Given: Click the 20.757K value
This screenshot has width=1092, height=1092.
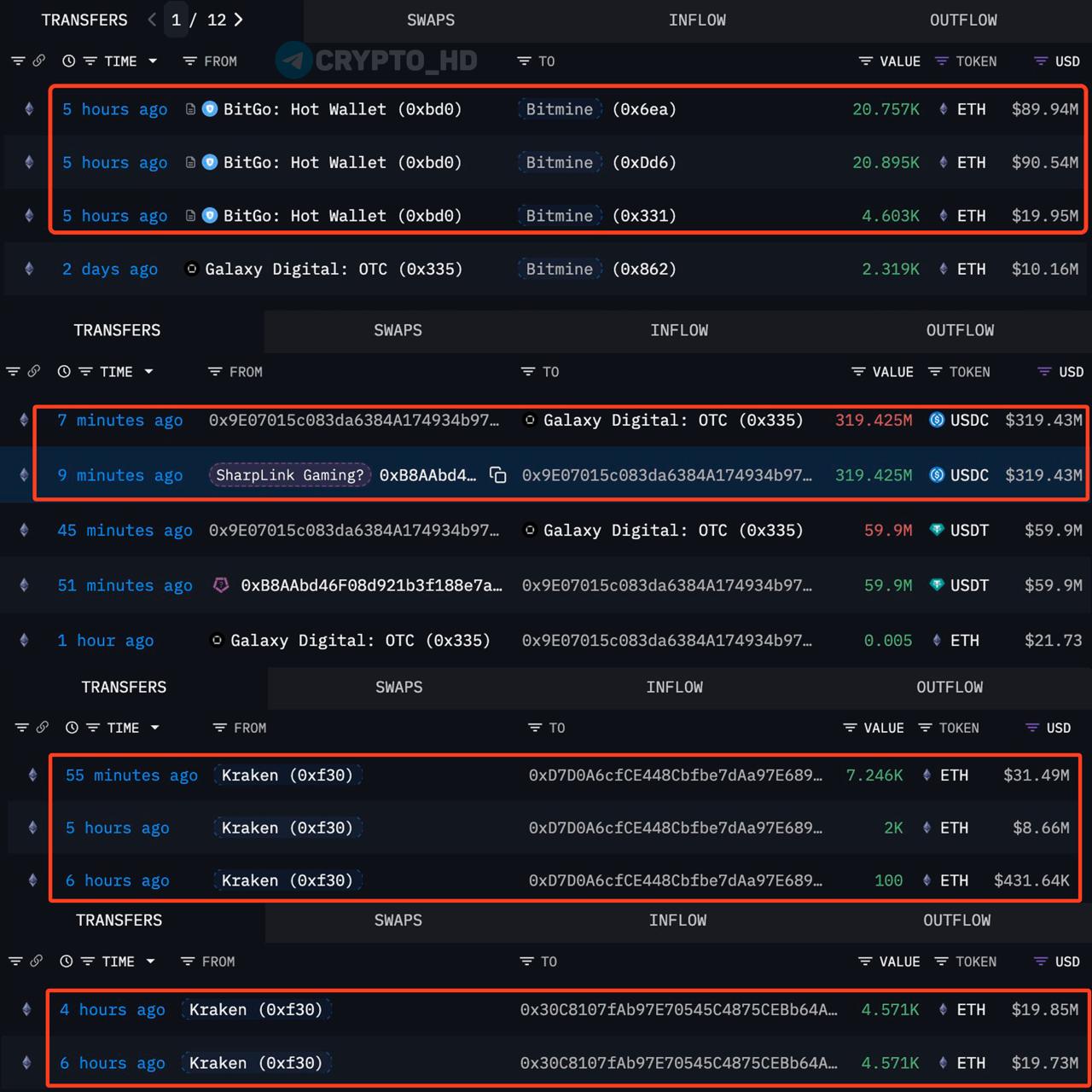Looking at the screenshot, I should coord(886,109).
